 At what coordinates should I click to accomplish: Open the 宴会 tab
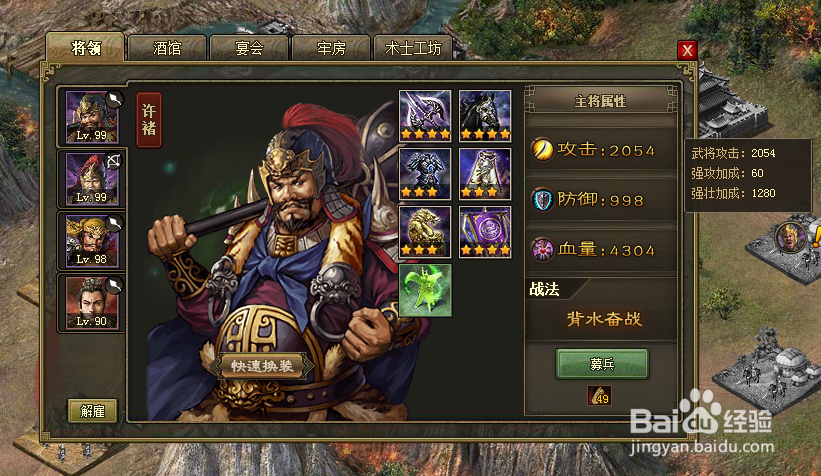(x=249, y=49)
